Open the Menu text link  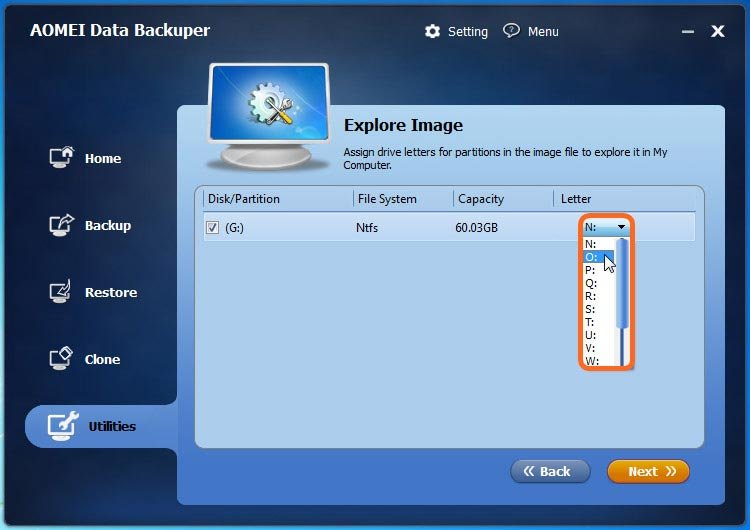pos(543,32)
